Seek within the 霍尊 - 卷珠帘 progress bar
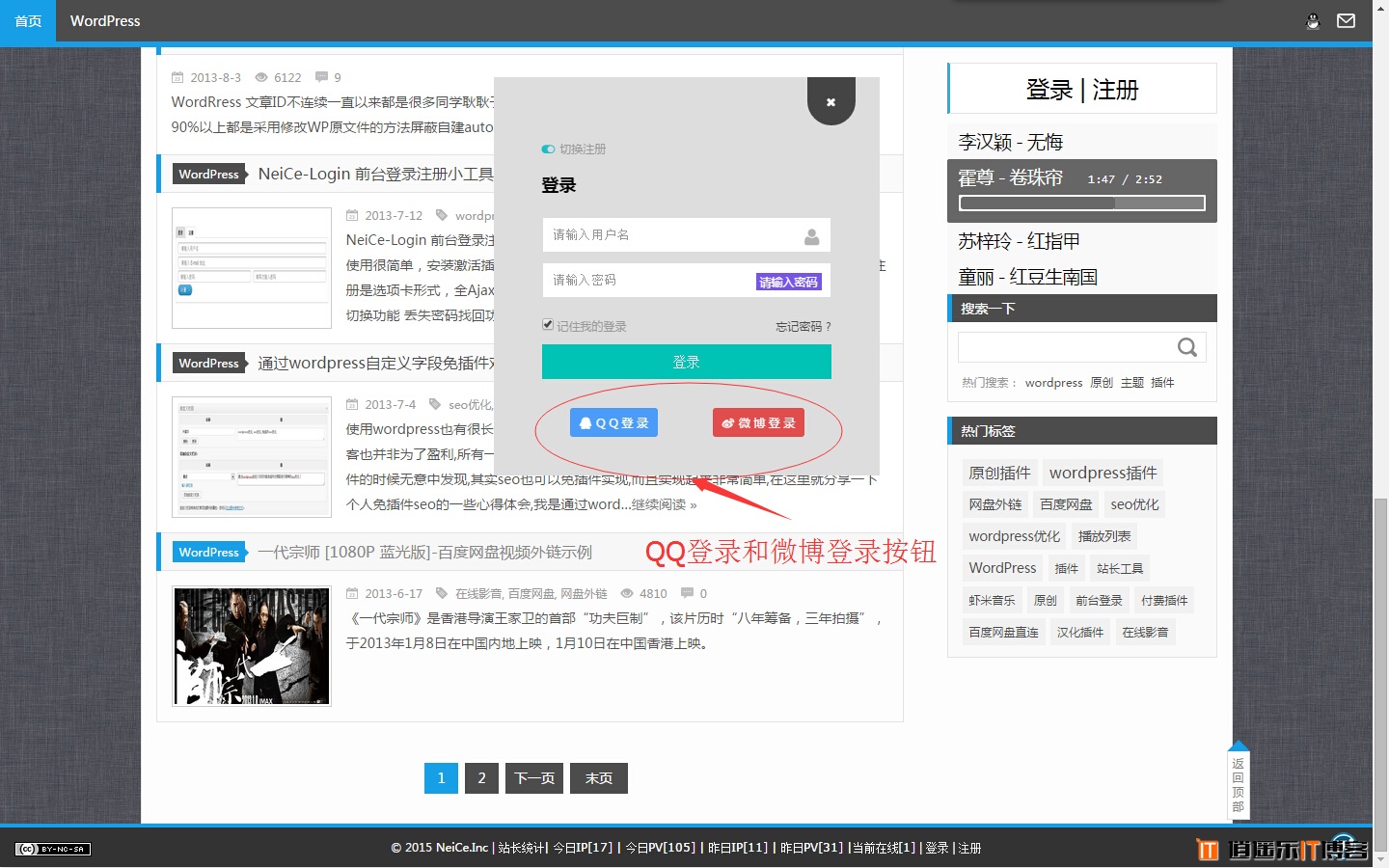 pyautogui.click(x=1082, y=203)
